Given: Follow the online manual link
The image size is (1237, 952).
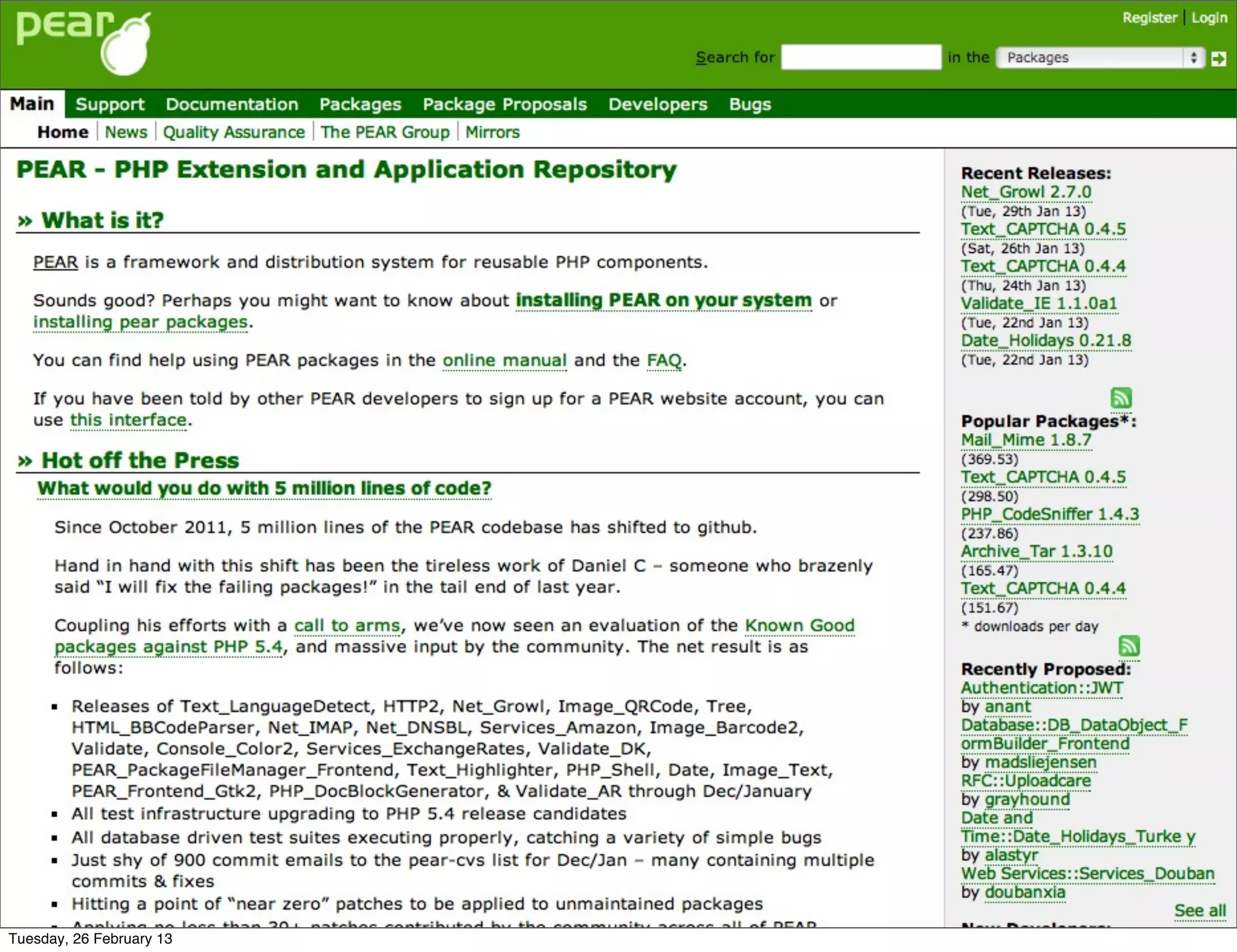Looking at the screenshot, I should (504, 361).
